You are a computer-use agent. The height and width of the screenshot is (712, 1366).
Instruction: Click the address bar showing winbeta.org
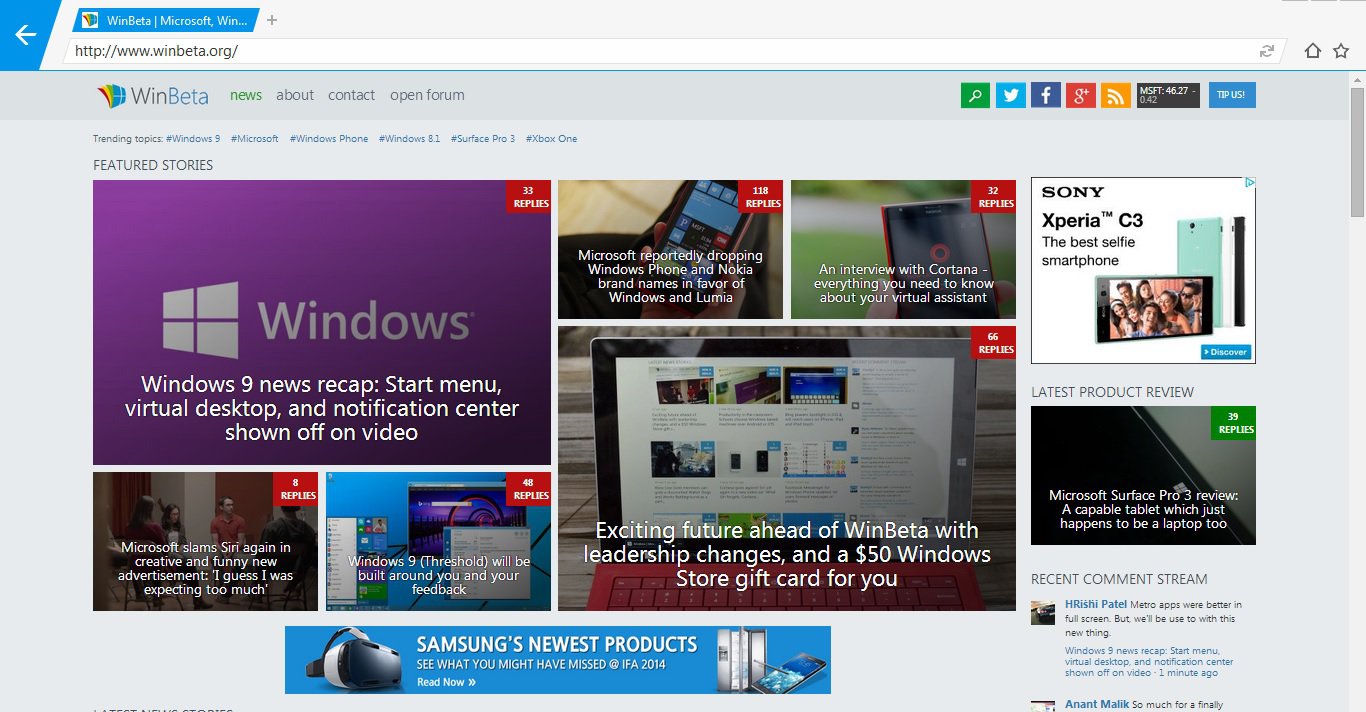pos(660,51)
